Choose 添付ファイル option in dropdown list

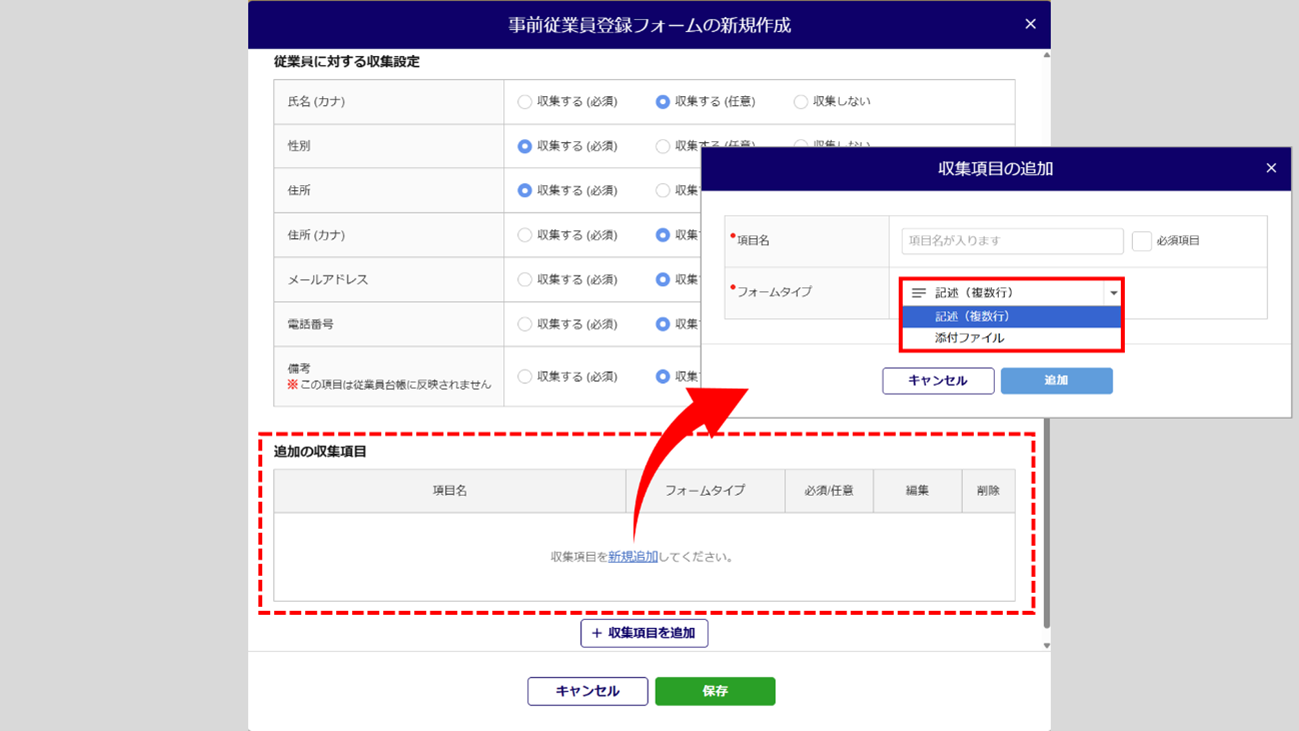1010,338
